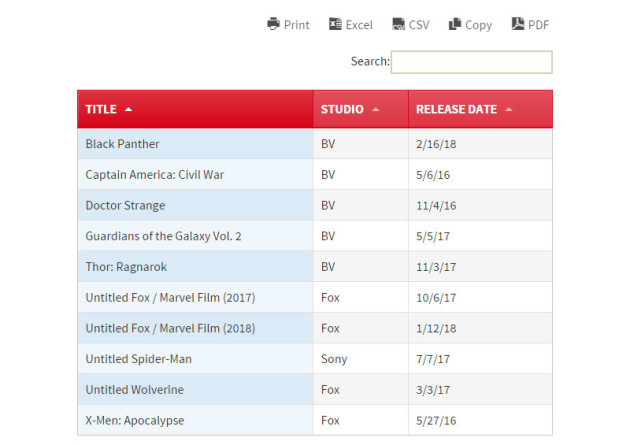Click the 2/16/18 release date
The height and width of the screenshot is (445, 630).
pyautogui.click(x=436, y=144)
